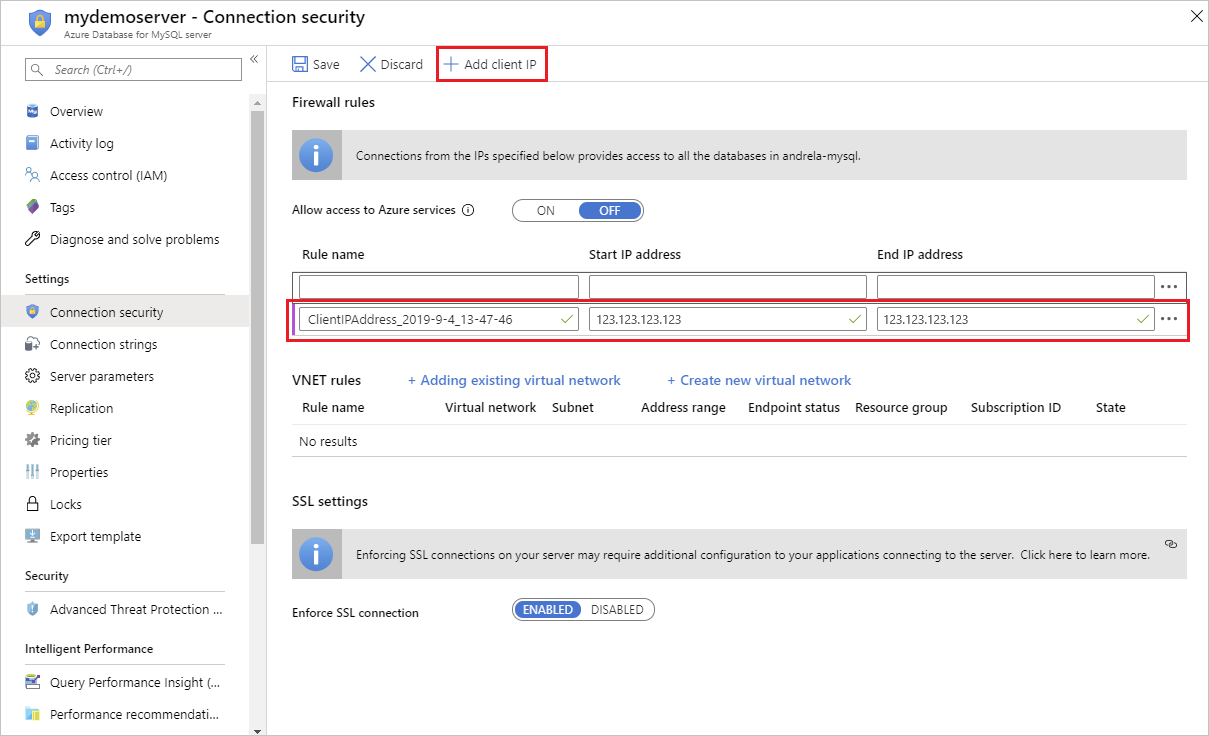
Task: Open the Activity log
Action: [x=82, y=143]
